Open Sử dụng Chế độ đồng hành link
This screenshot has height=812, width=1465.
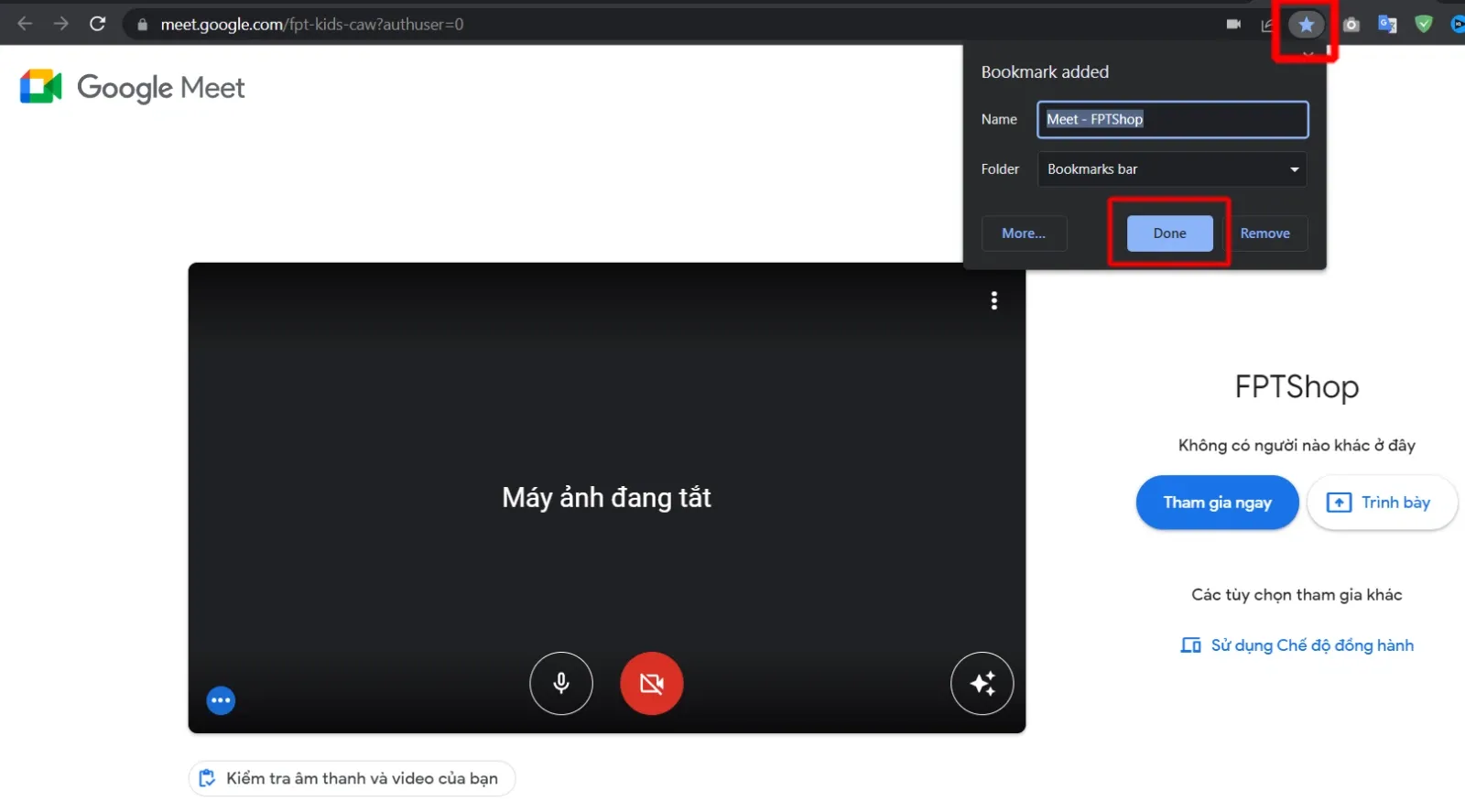[1297, 645]
